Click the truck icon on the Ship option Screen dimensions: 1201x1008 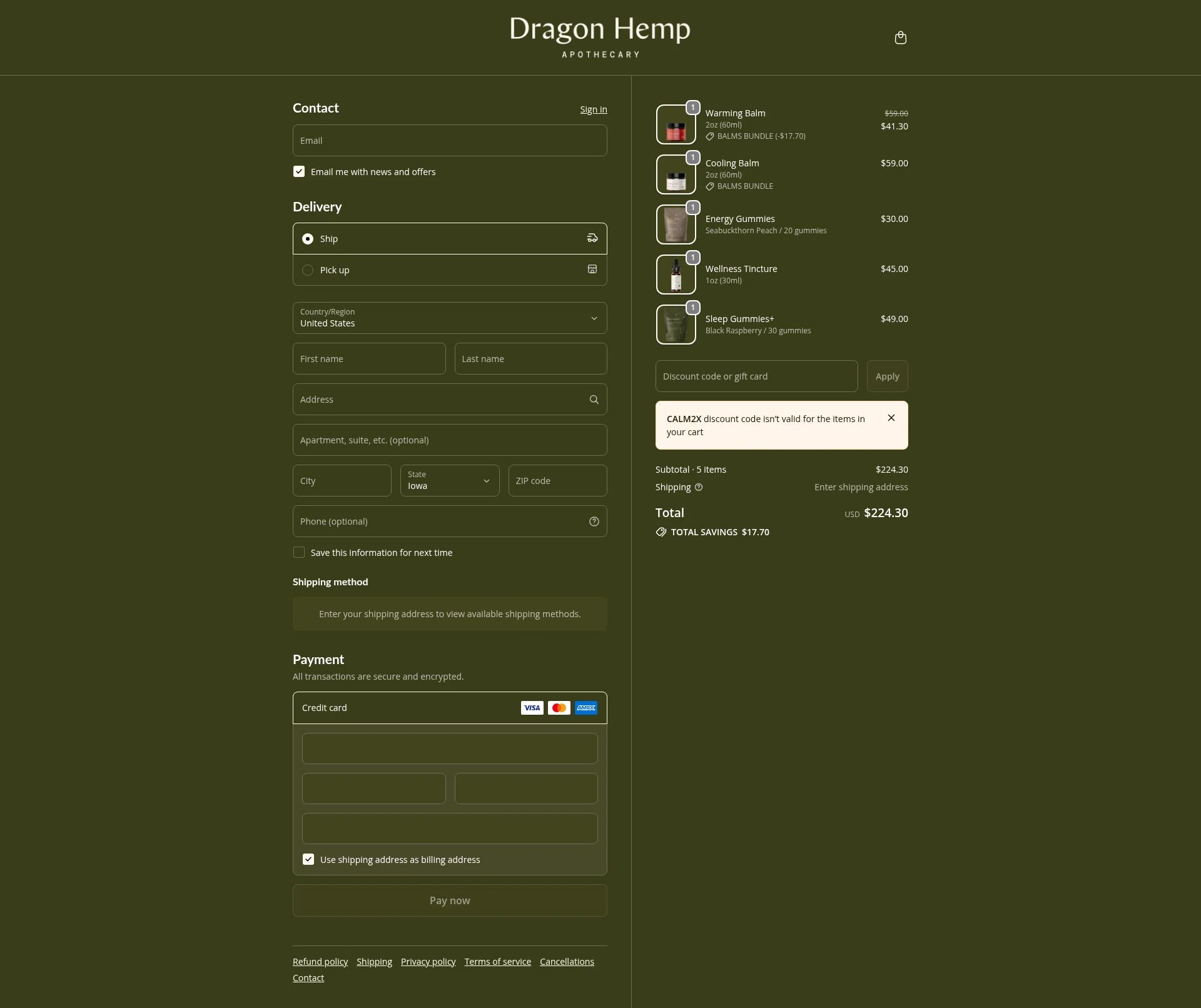coord(592,238)
